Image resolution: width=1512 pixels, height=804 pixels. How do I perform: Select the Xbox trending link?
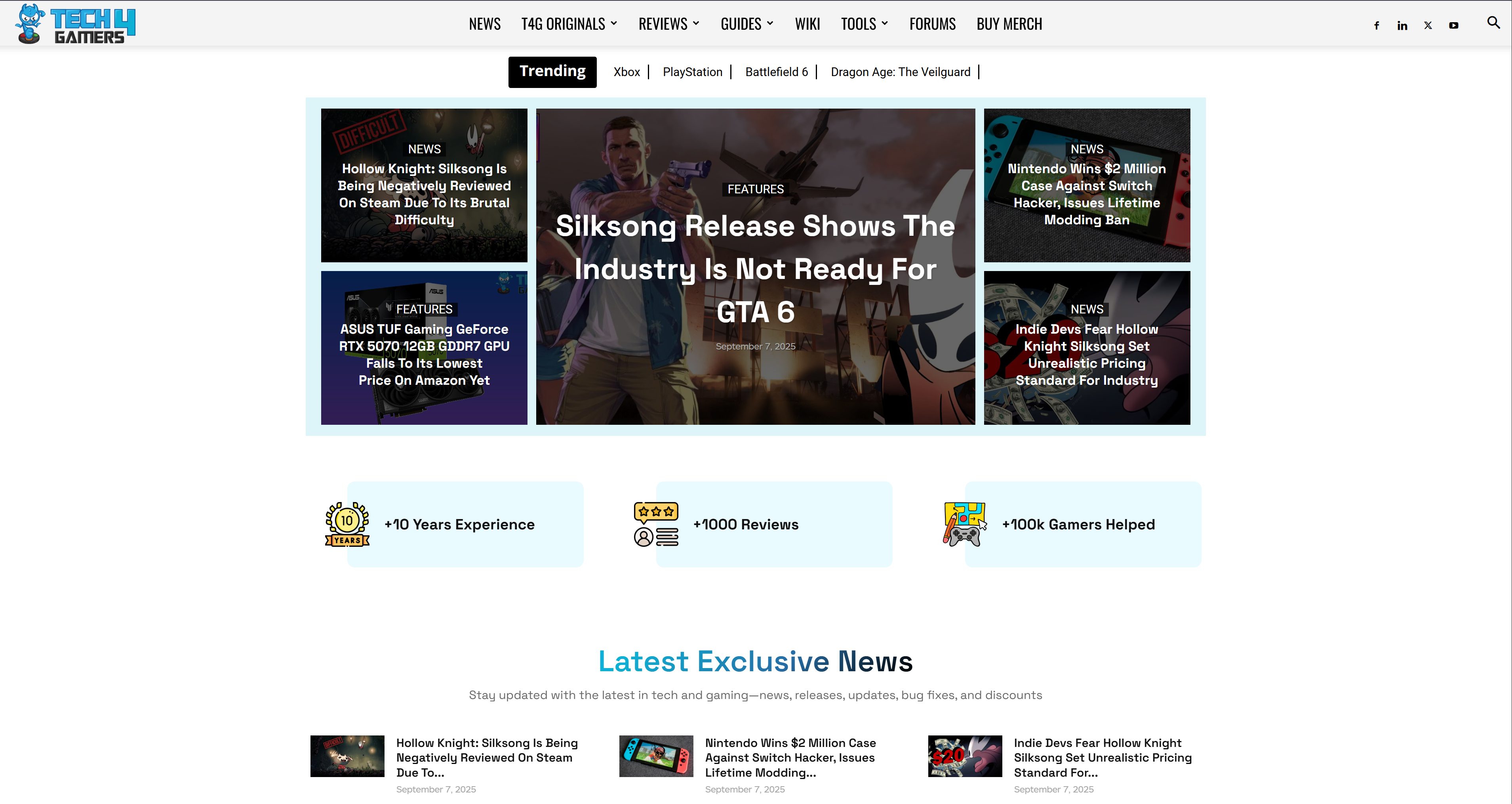tap(626, 72)
